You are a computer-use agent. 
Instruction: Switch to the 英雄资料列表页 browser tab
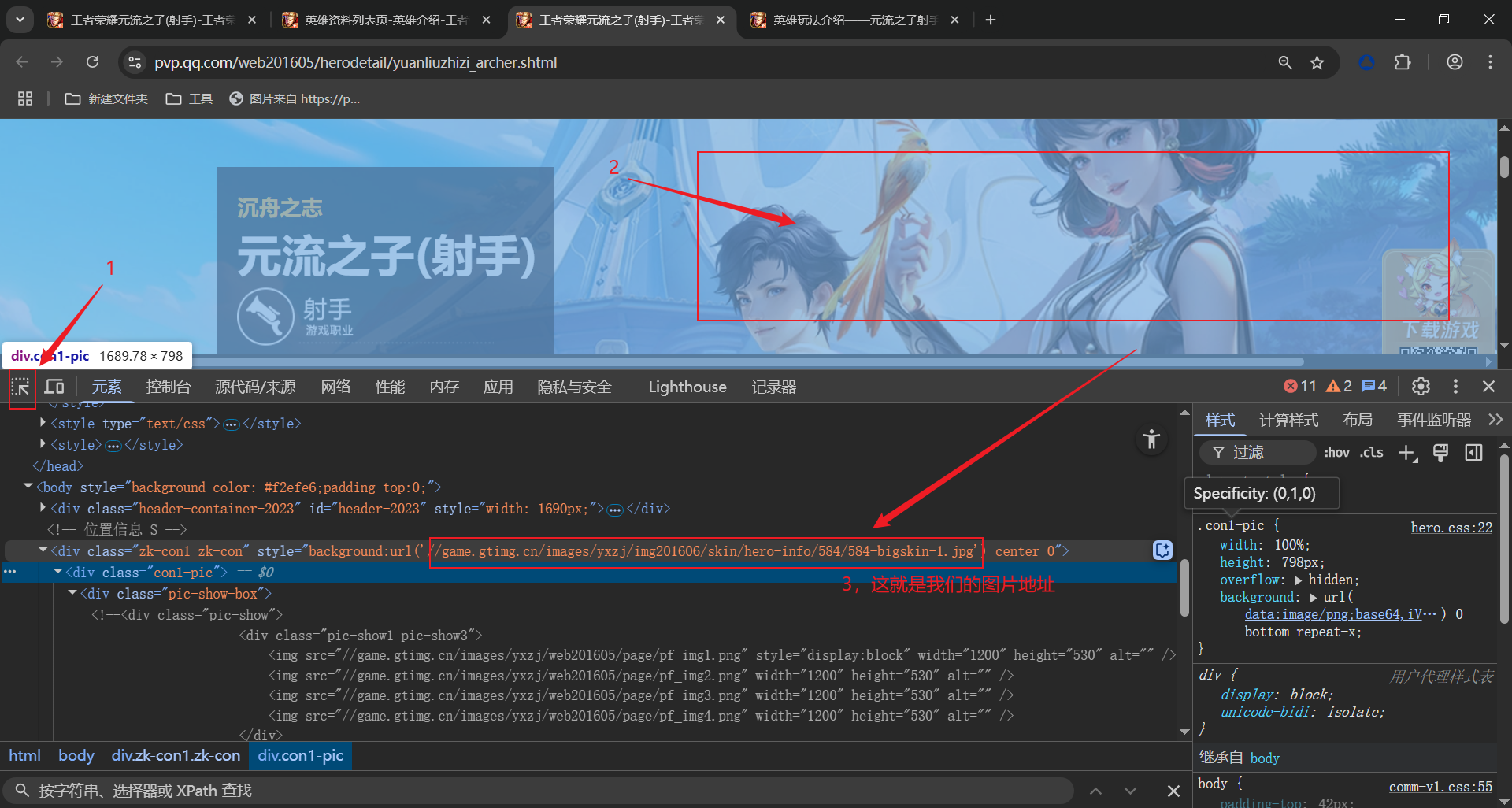coord(387,20)
